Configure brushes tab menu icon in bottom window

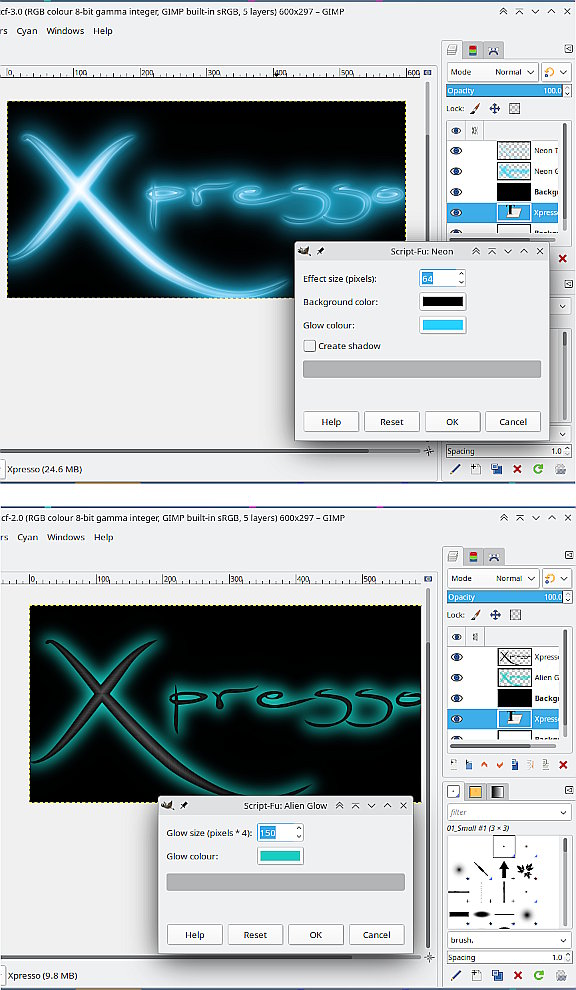coord(568,791)
